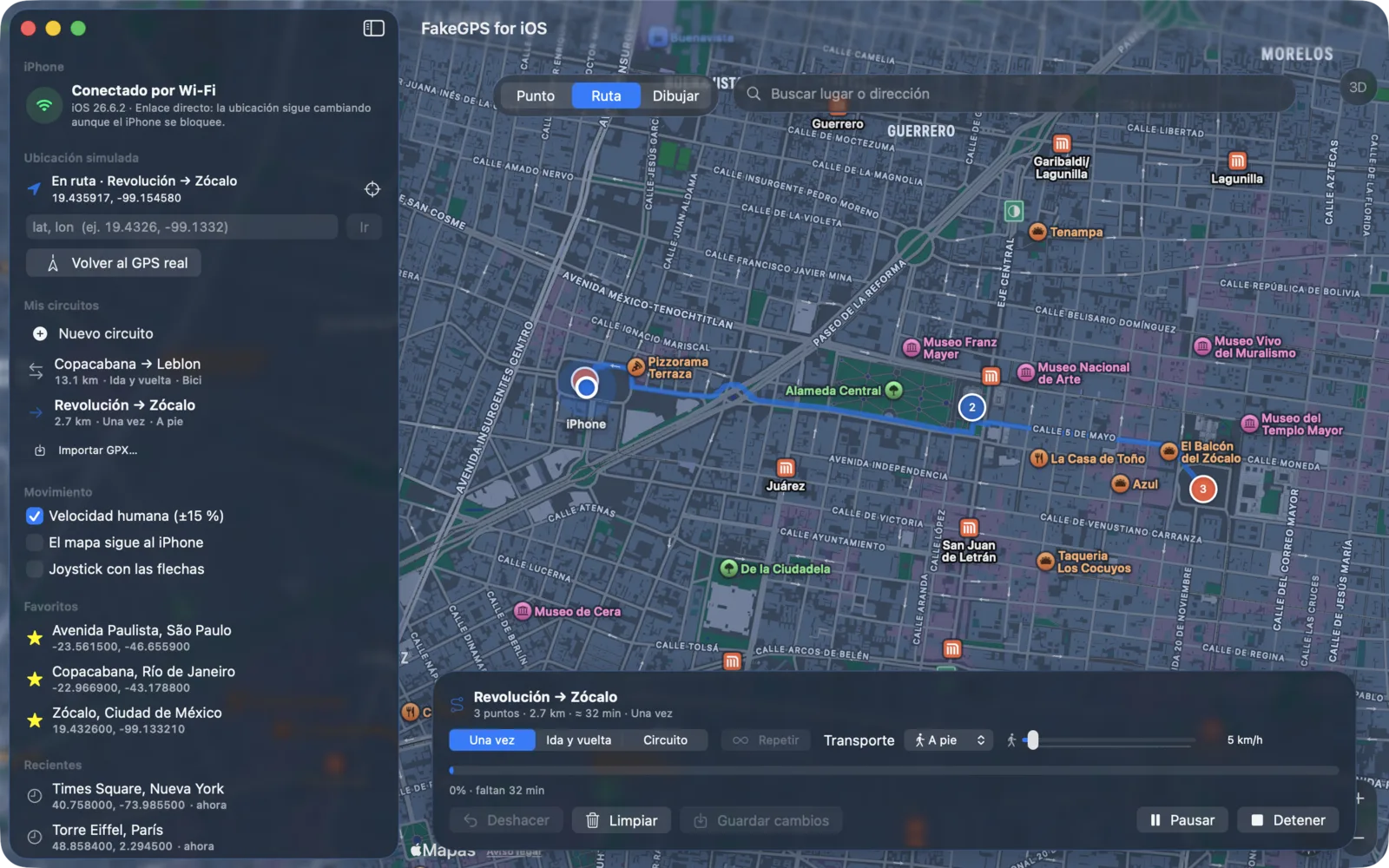
Task: Click the Detener button
Action: pos(1287,820)
